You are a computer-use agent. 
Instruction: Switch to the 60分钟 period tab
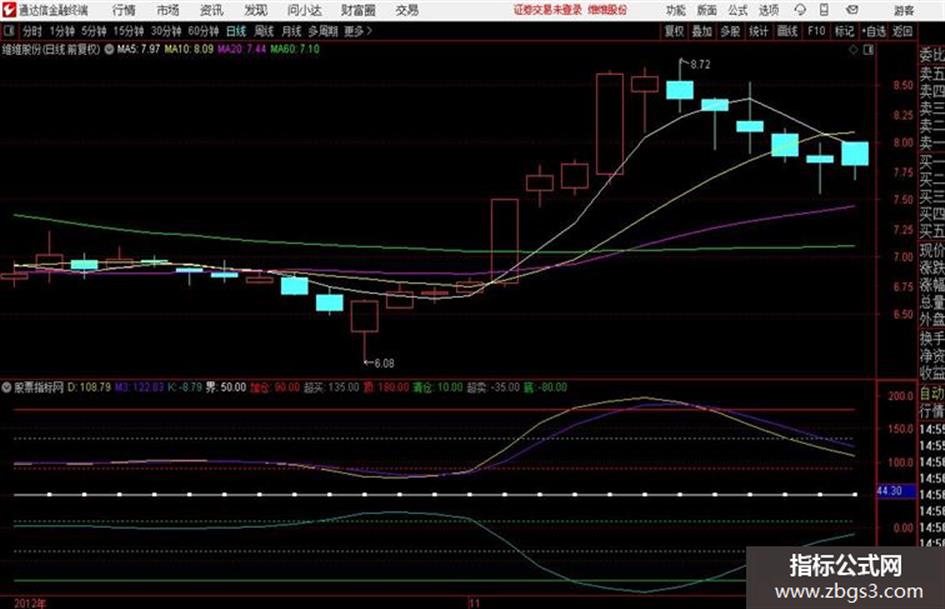(203, 31)
